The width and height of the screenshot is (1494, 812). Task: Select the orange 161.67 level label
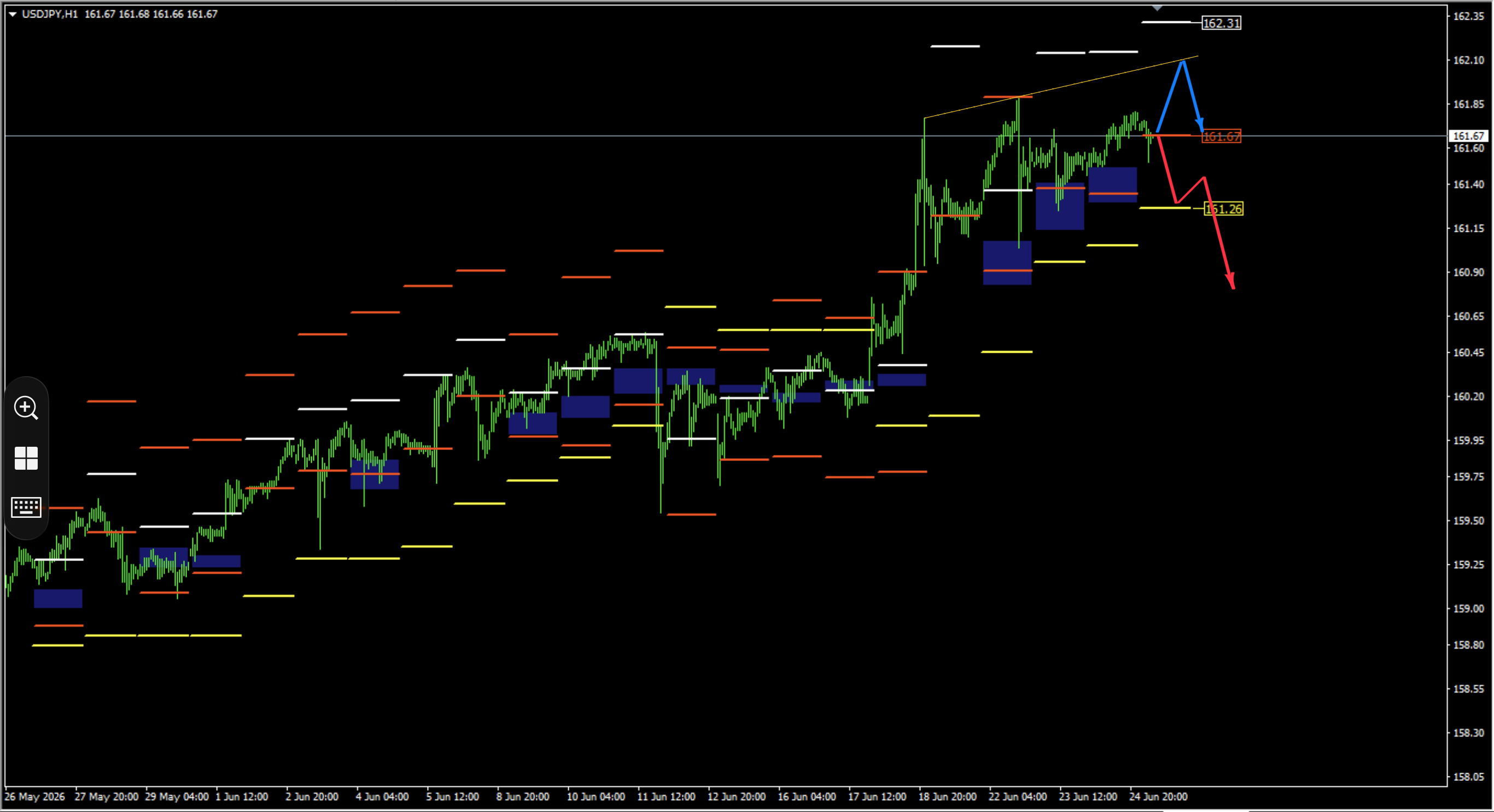1221,136
